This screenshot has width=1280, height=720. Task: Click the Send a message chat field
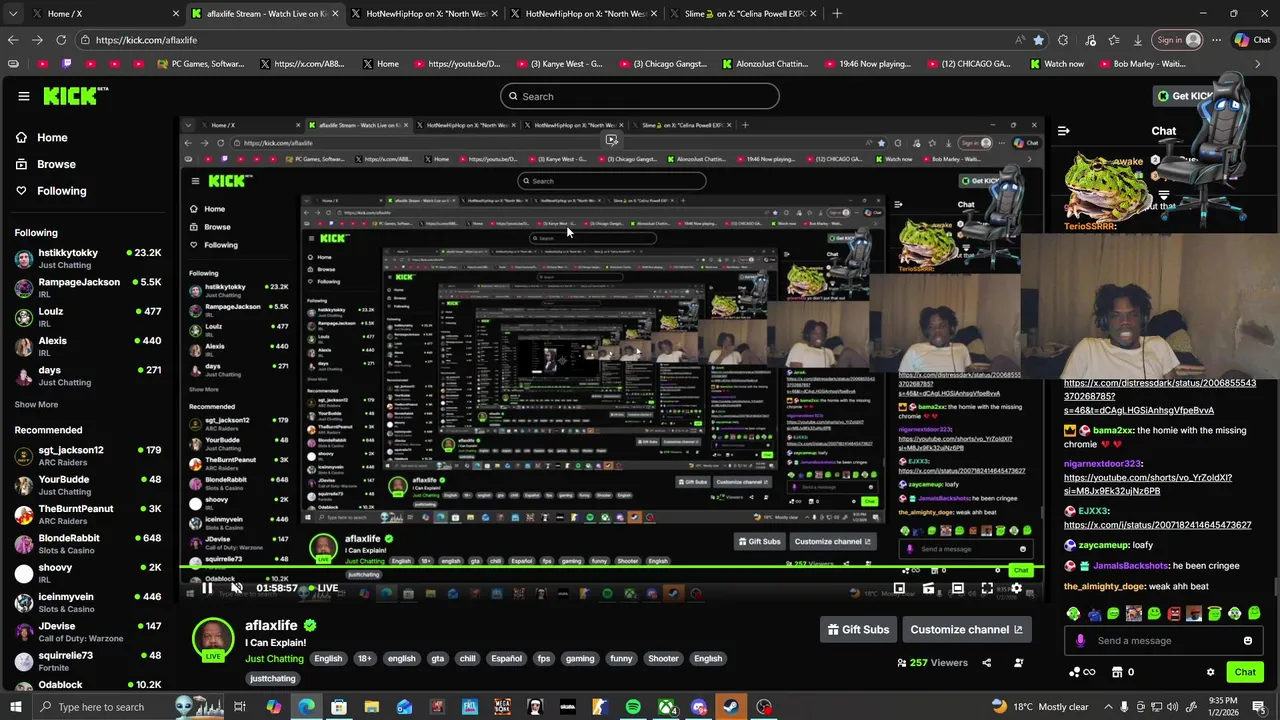[1165, 641]
